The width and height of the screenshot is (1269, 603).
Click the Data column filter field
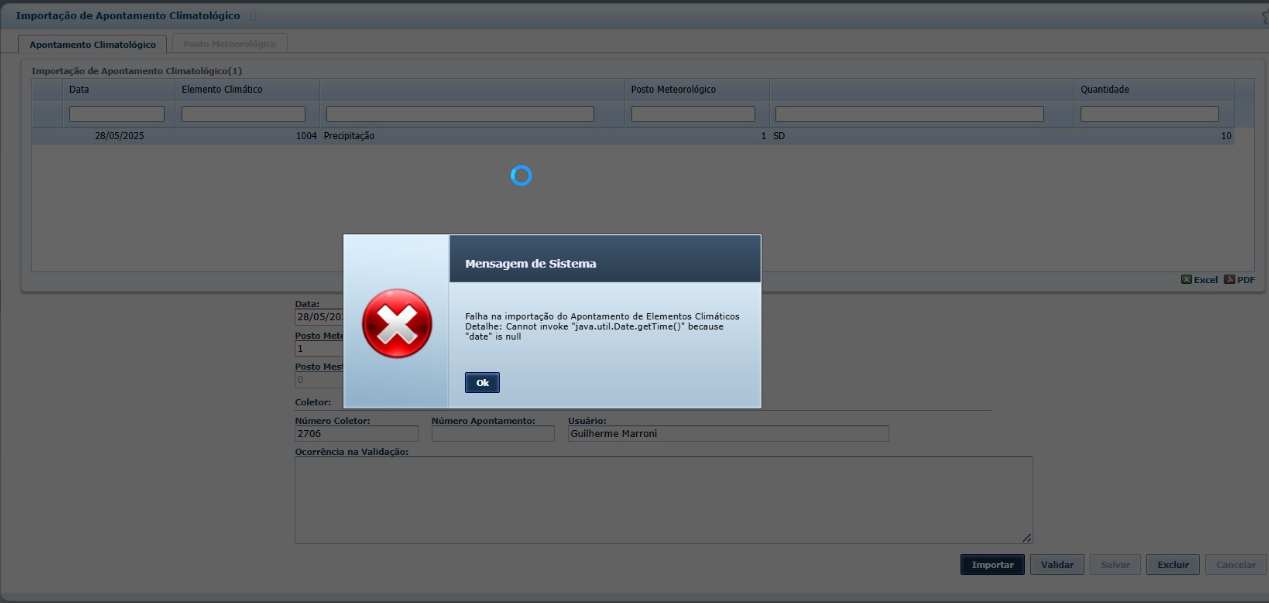pyautogui.click(x=116, y=114)
